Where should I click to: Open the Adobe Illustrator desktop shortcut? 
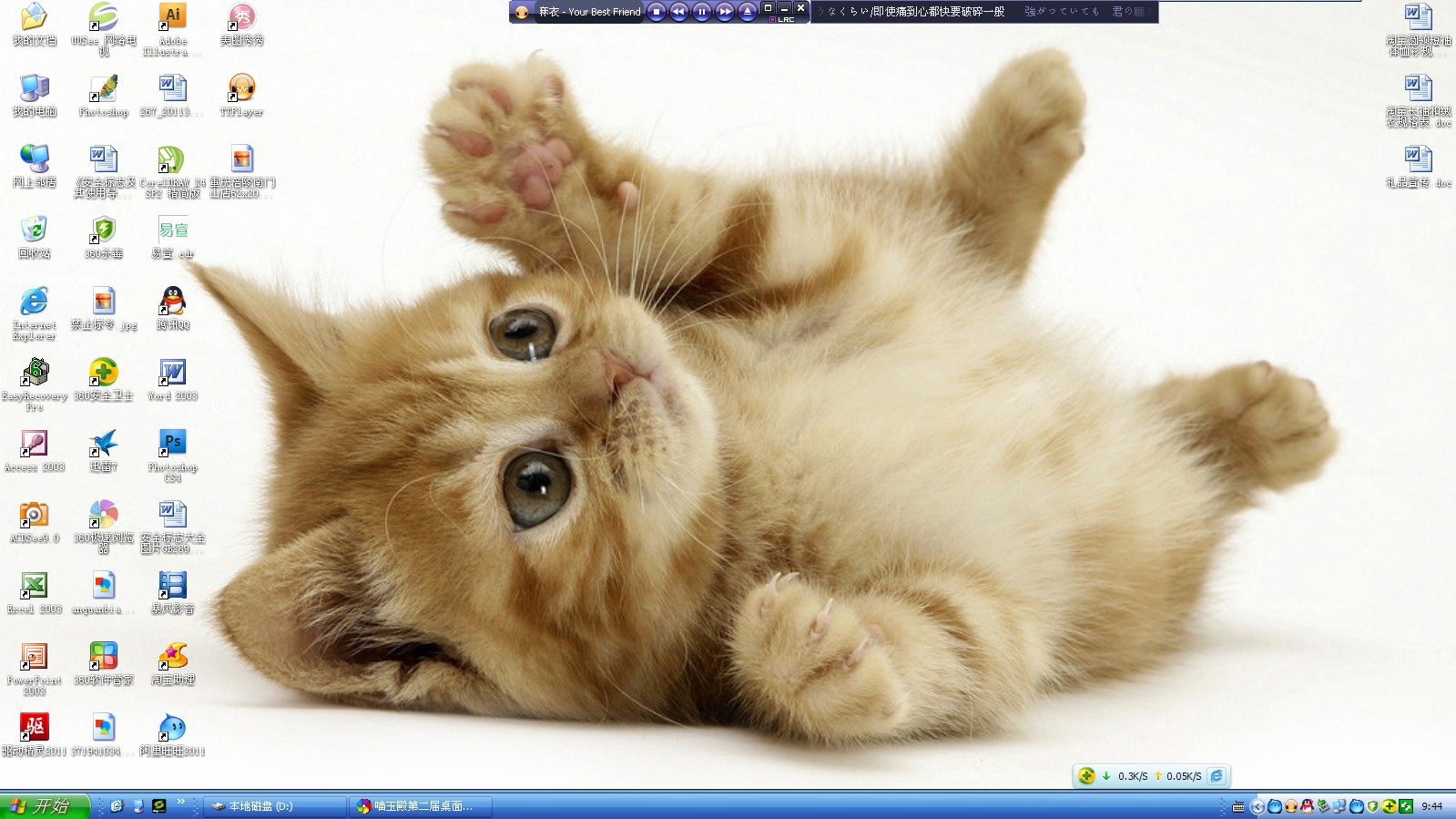point(172,17)
